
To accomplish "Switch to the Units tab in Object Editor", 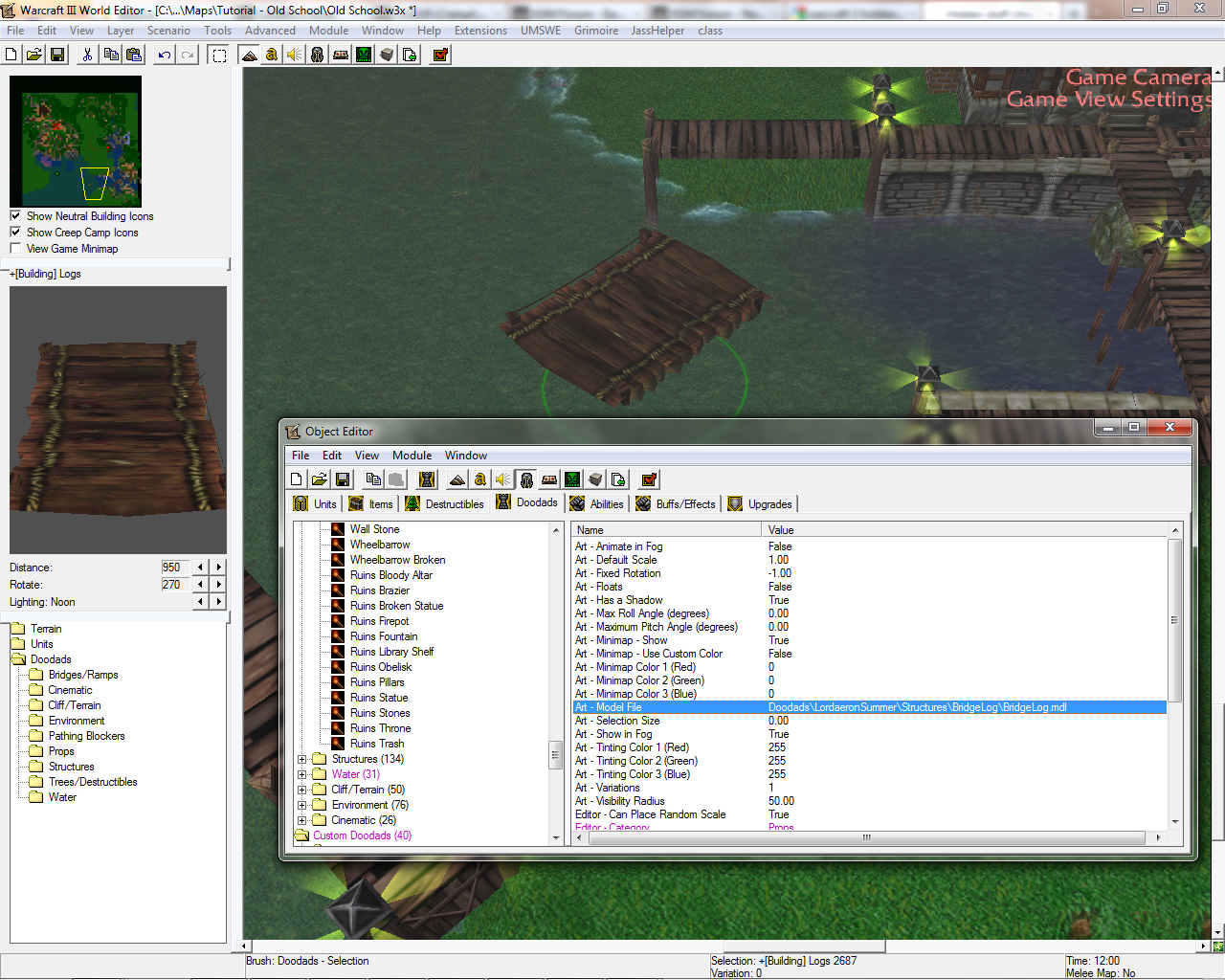I will tap(316, 504).
